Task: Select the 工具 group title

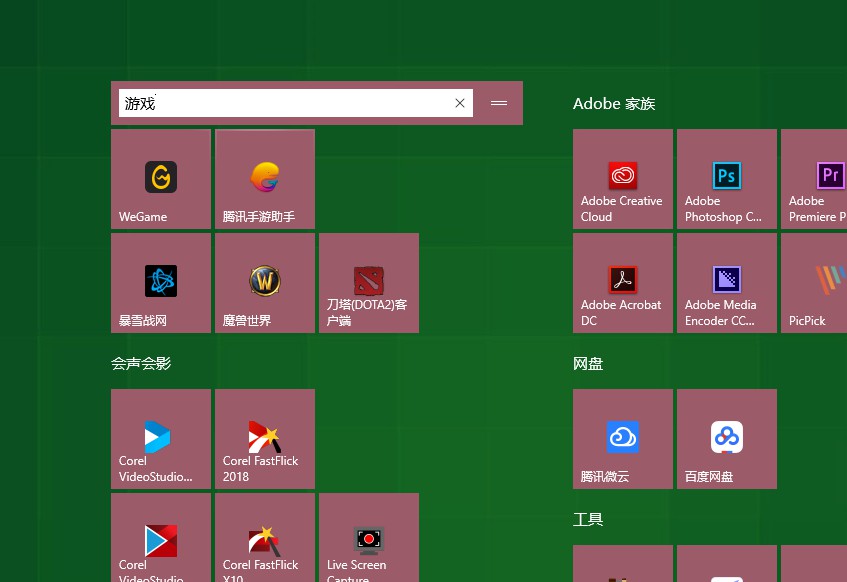Action: click(x=588, y=520)
